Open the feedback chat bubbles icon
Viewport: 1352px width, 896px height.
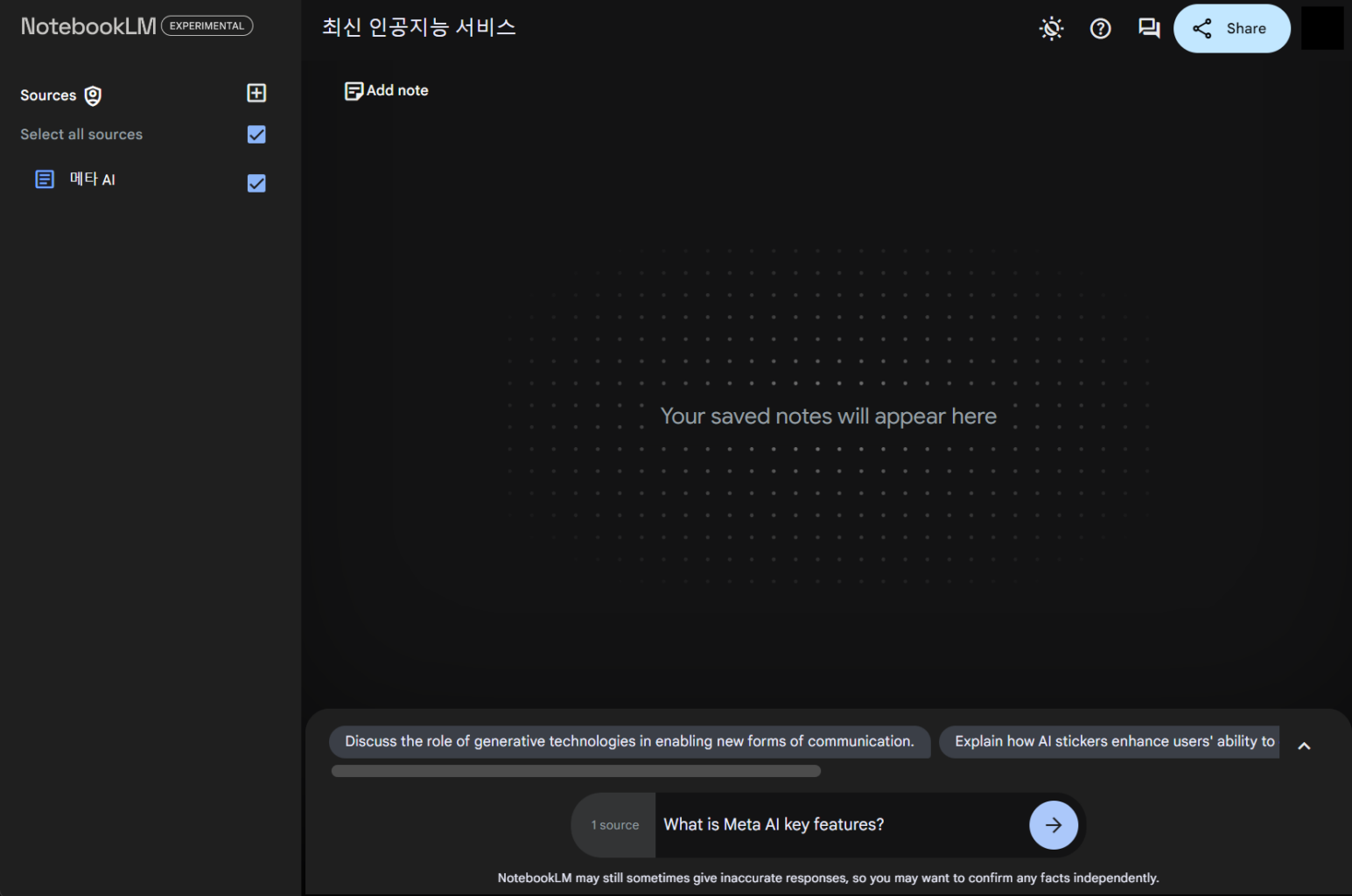(x=1149, y=29)
